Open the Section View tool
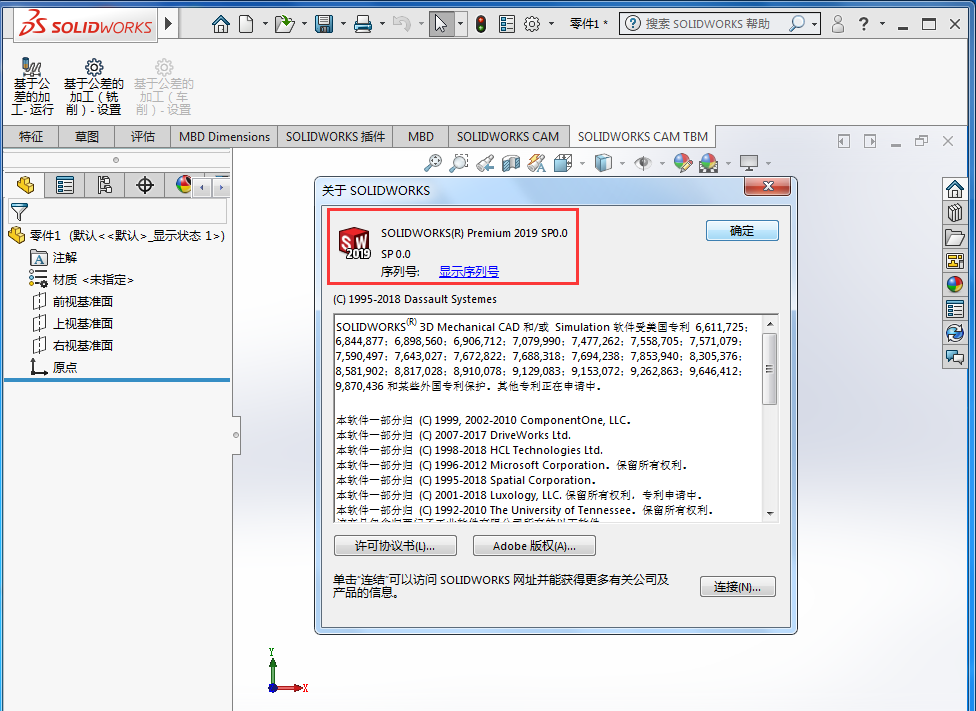This screenshot has width=976, height=711. [x=510, y=163]
